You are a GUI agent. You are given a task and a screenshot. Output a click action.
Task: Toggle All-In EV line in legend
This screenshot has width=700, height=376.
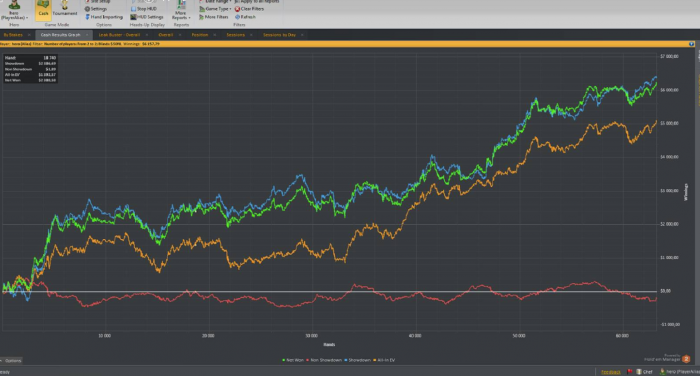(384, 360)
